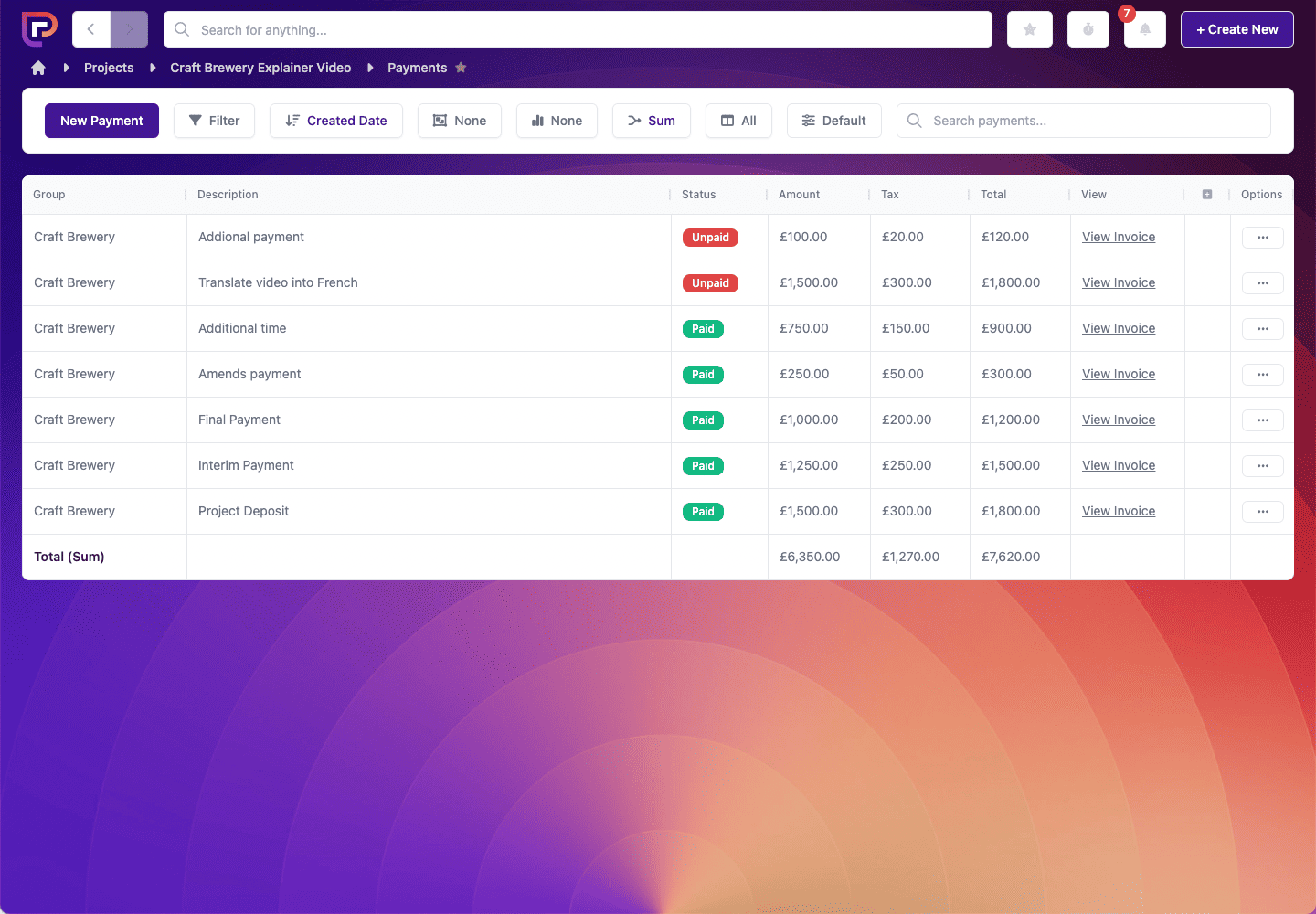Focus the Search for anything field
The image size is (1316, 914).
pos(578,29)
